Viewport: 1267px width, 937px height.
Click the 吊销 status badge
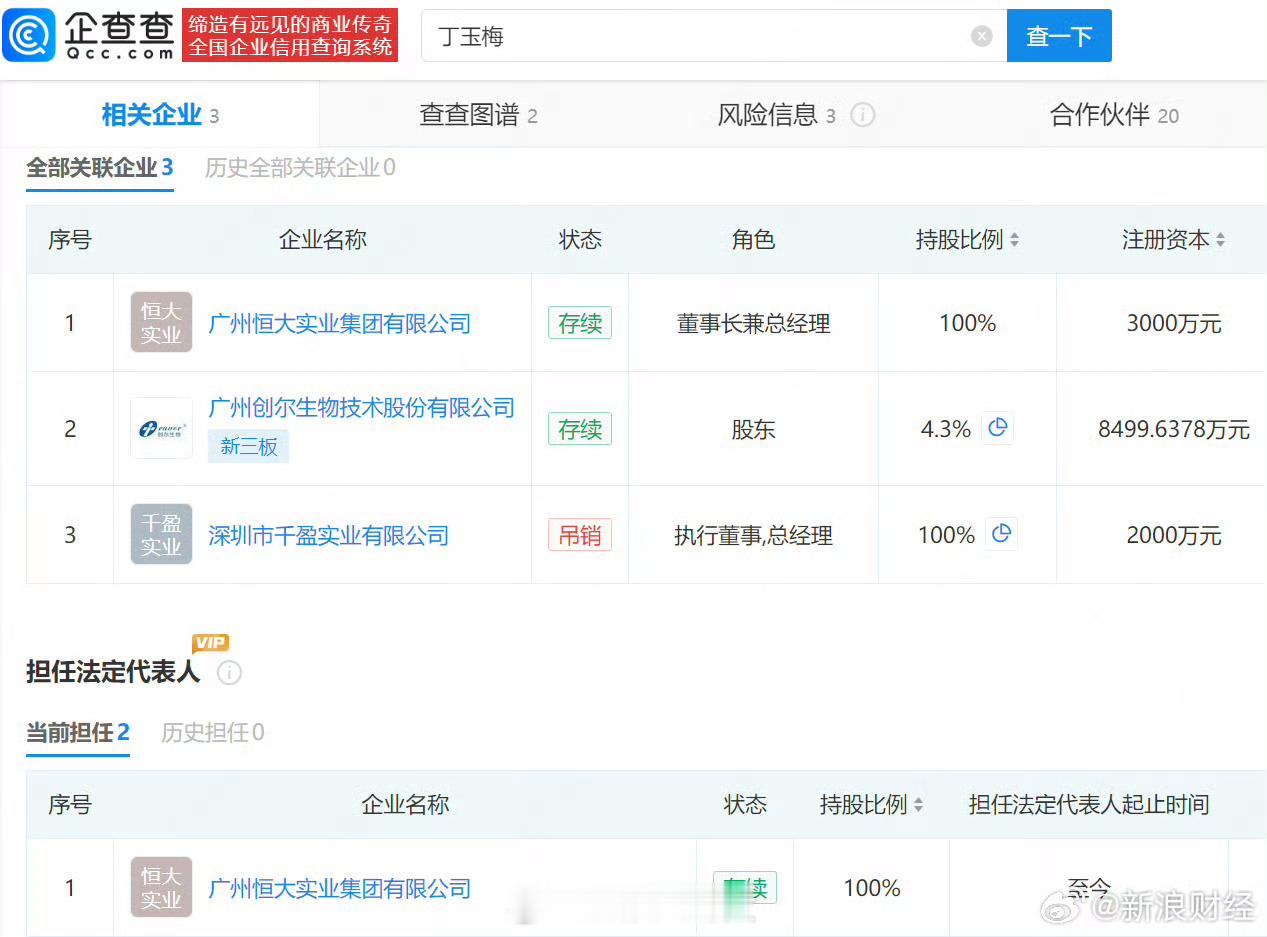580,535
